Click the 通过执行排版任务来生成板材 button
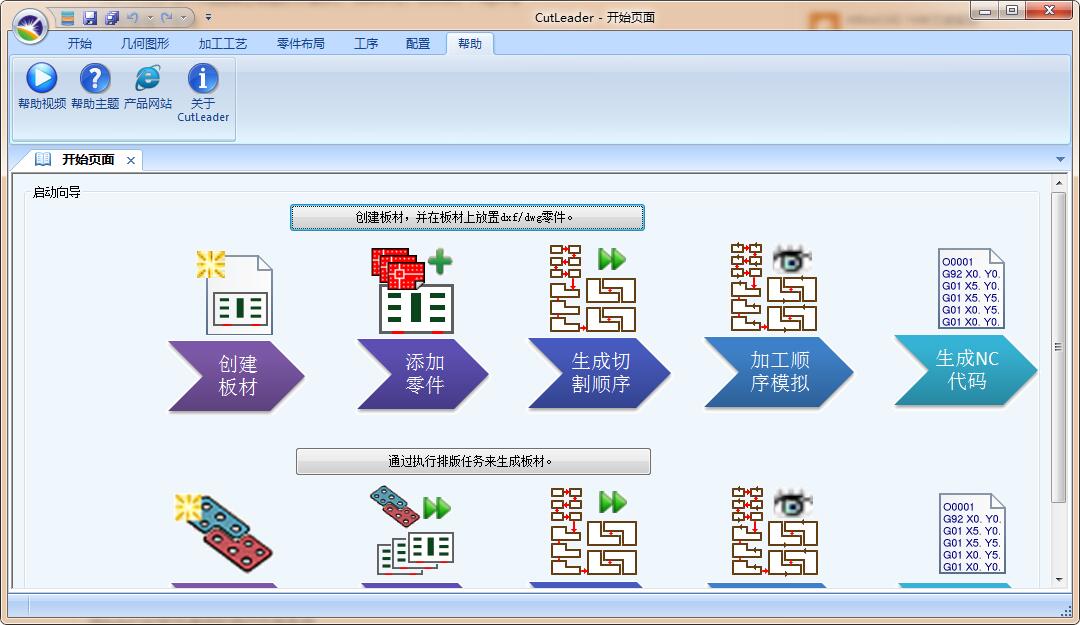This screenshot has width=1080, height=625. (x=473, y=461)
